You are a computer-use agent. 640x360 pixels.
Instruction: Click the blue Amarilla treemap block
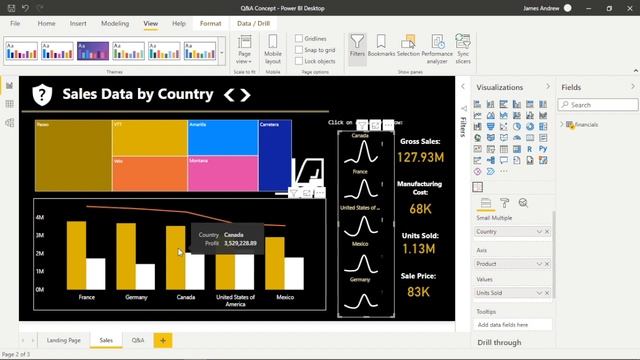[x=223, y=138]
